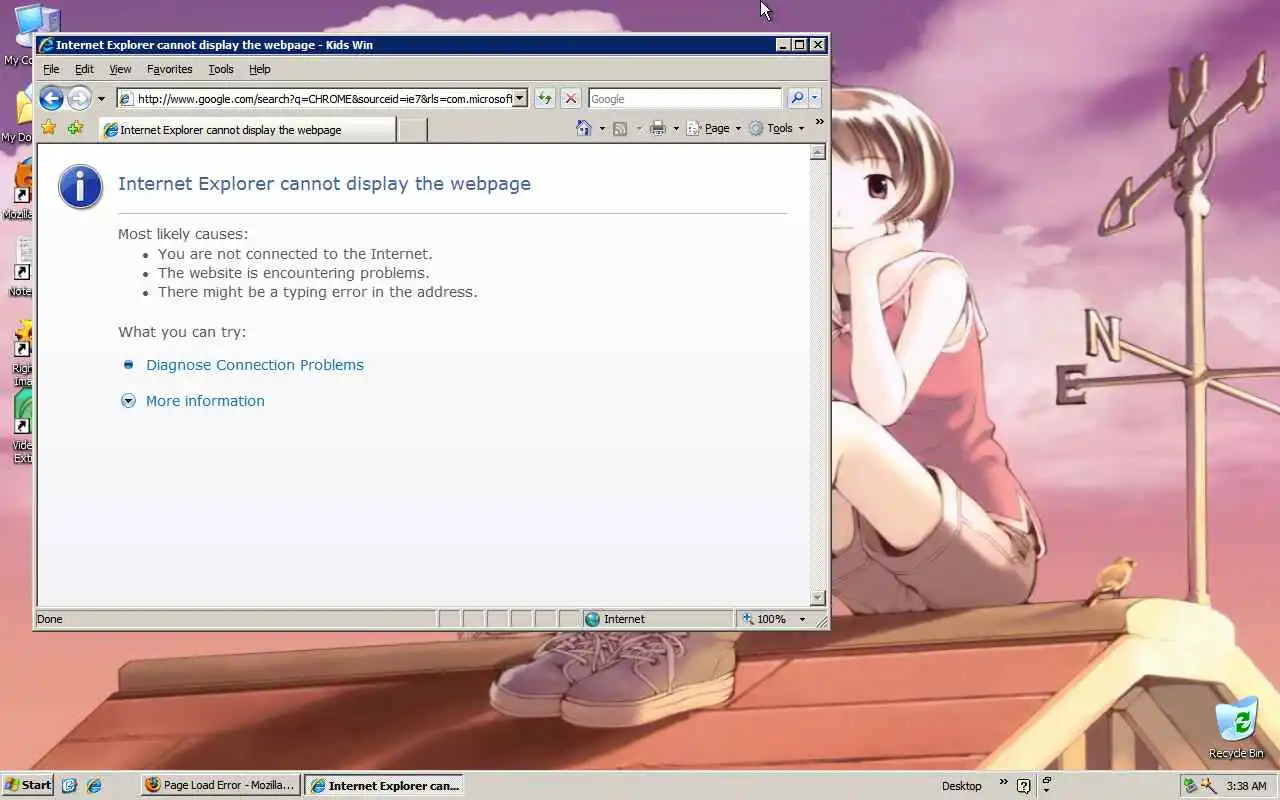Screen dimensions: 1280x800
Task: Click 'Diagnose Connection Problems' link
Action: coord(255,365)
